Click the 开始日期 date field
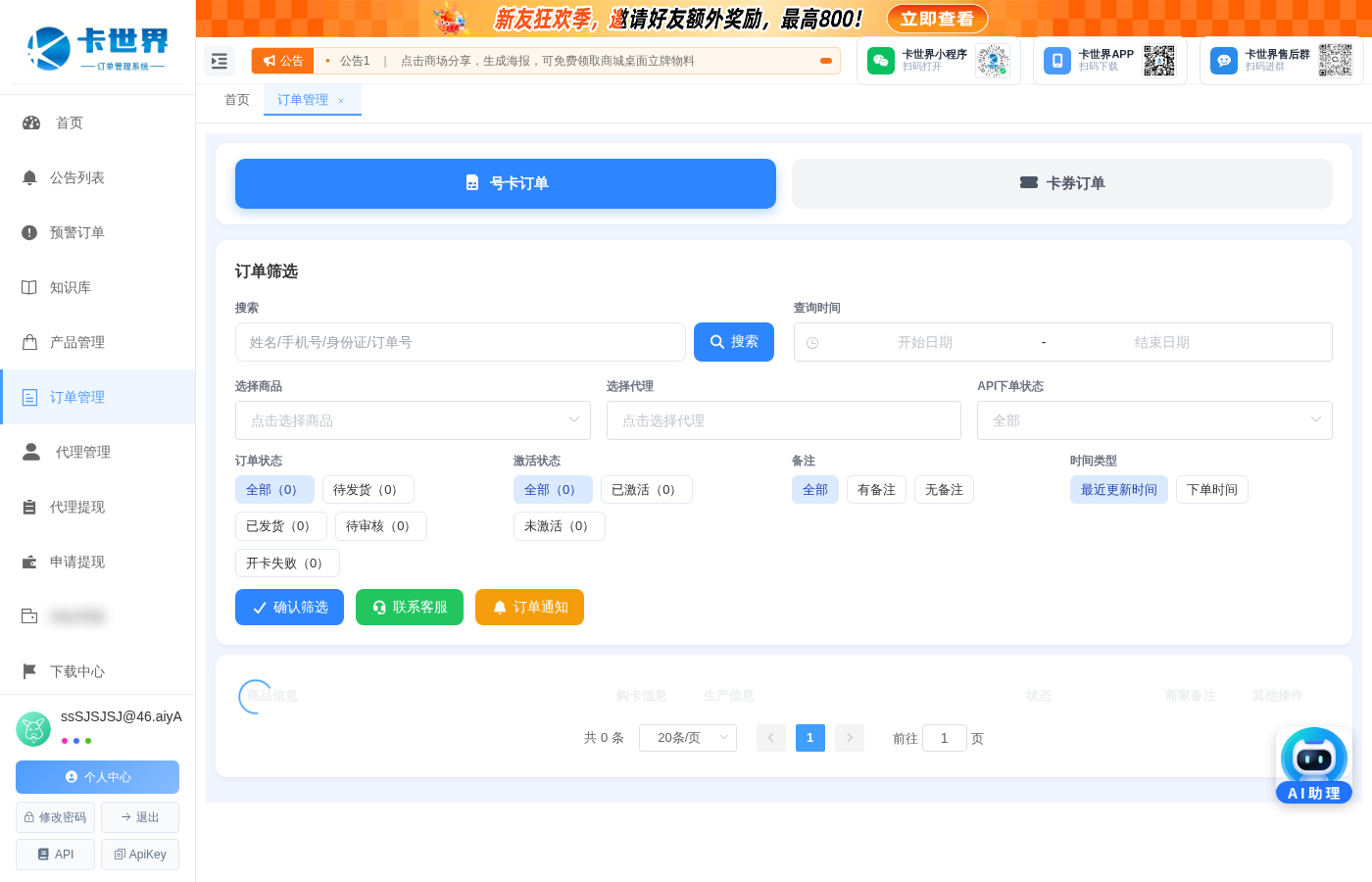This screenshot has height=882, width=1372. 925,342
